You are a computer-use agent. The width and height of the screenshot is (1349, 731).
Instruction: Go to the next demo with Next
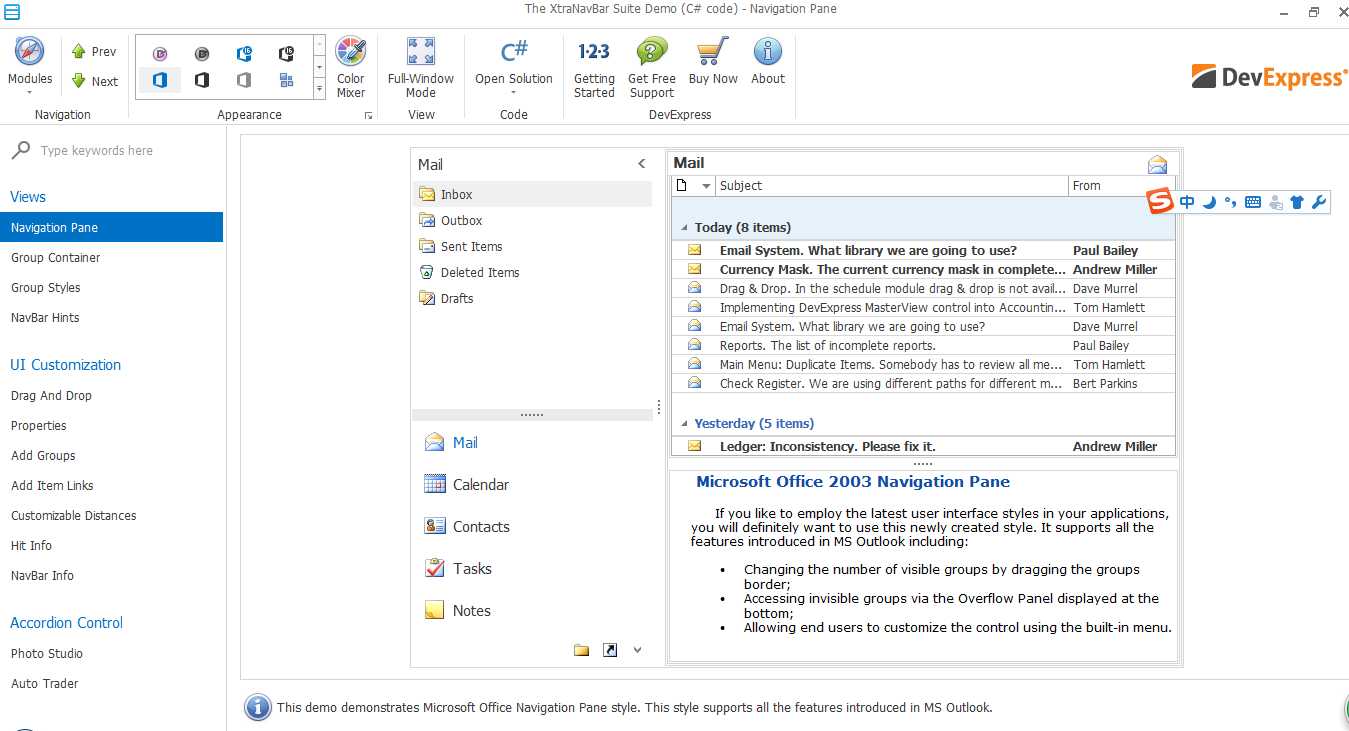(94, 82)
